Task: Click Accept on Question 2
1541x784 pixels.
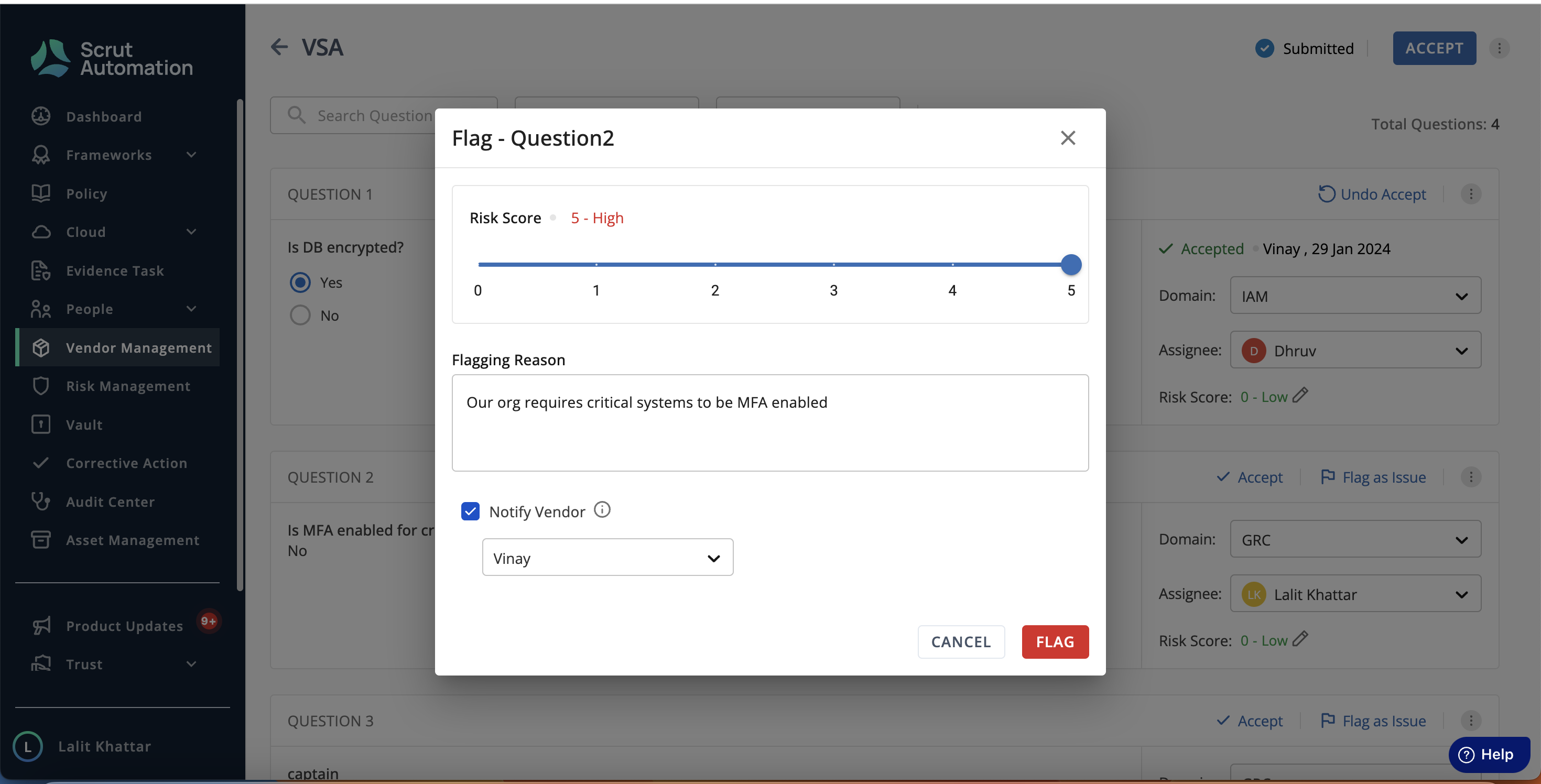Action: [1250, 477]
